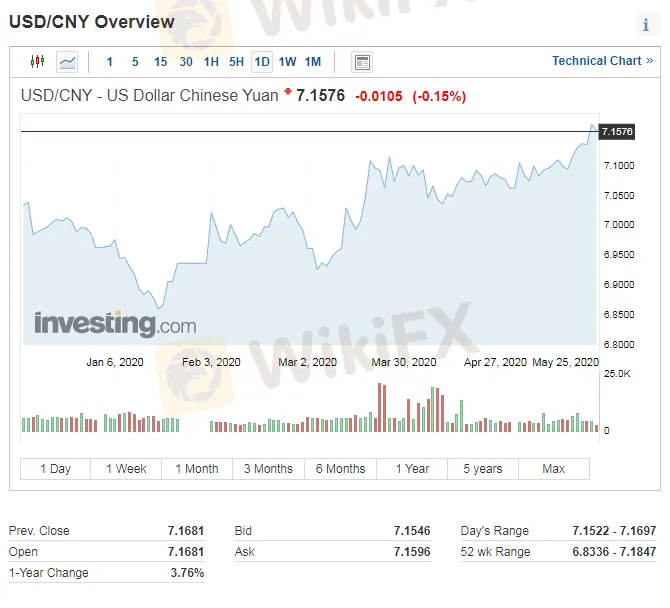Click the 1-Year Change value 3.76%
Image resolution: width=670 pixels, height=608 pixels.
(187, 573)
